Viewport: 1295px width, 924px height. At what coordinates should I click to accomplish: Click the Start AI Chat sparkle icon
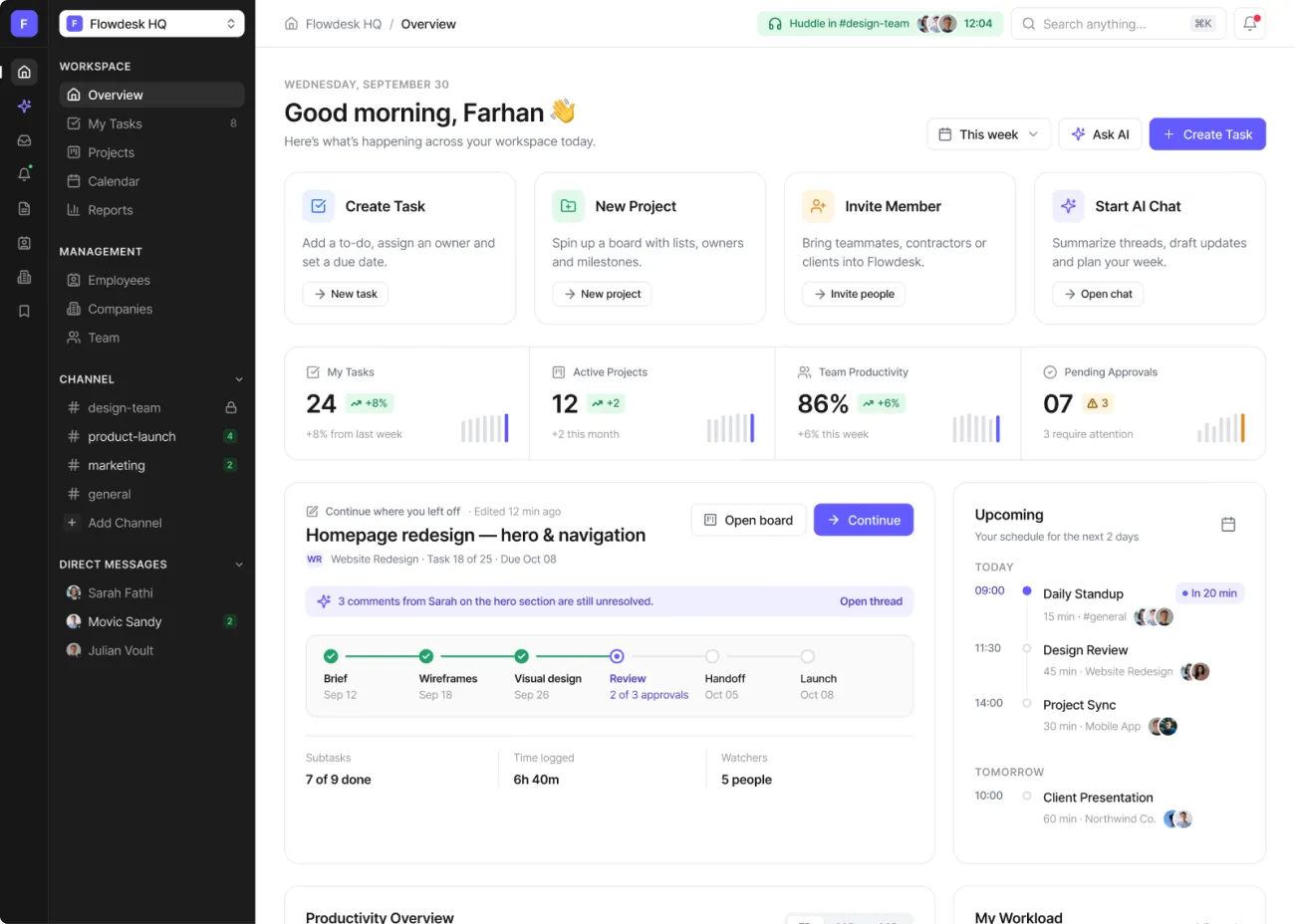pyautogui.click(x=1068, y=206)
